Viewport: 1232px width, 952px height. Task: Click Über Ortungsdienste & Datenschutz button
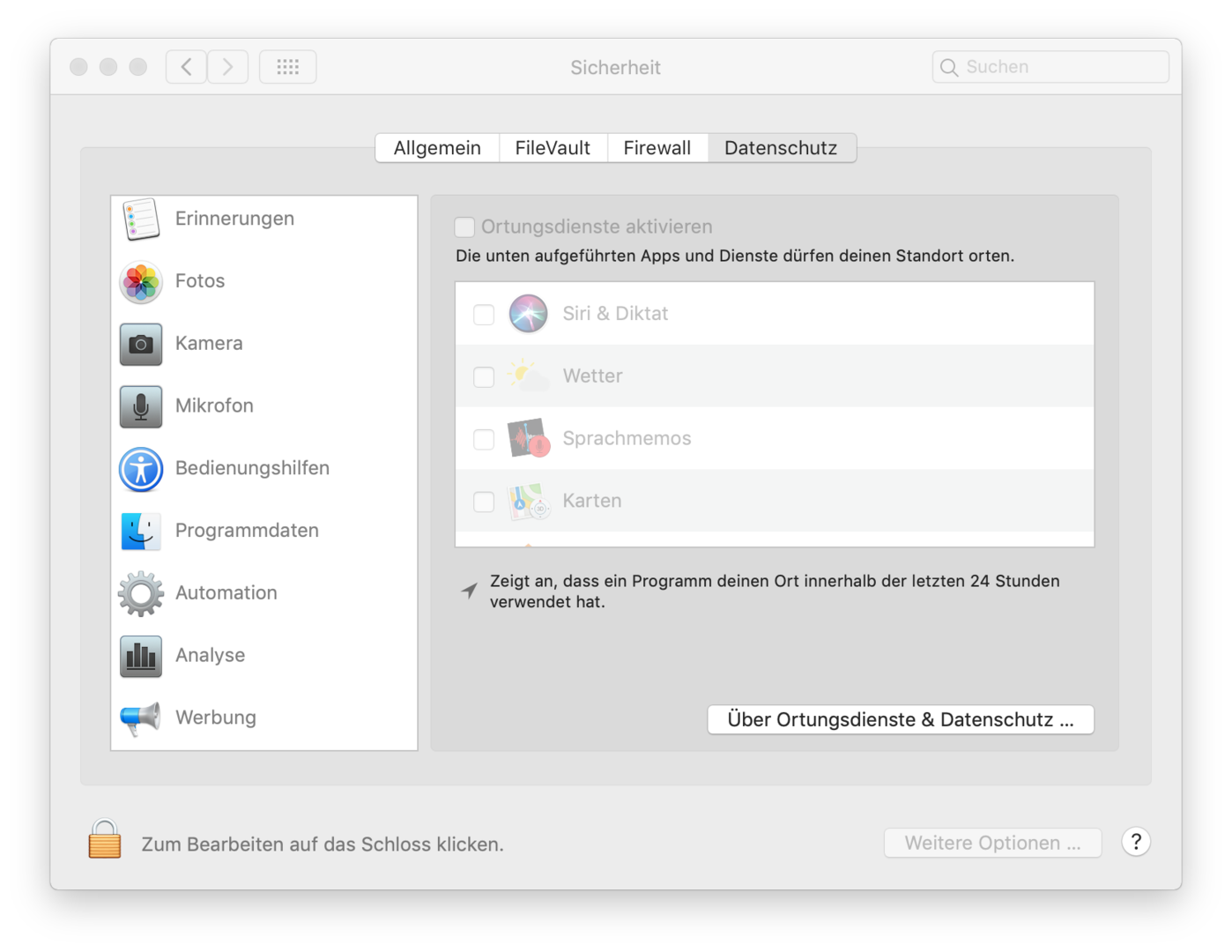[900, 719]
